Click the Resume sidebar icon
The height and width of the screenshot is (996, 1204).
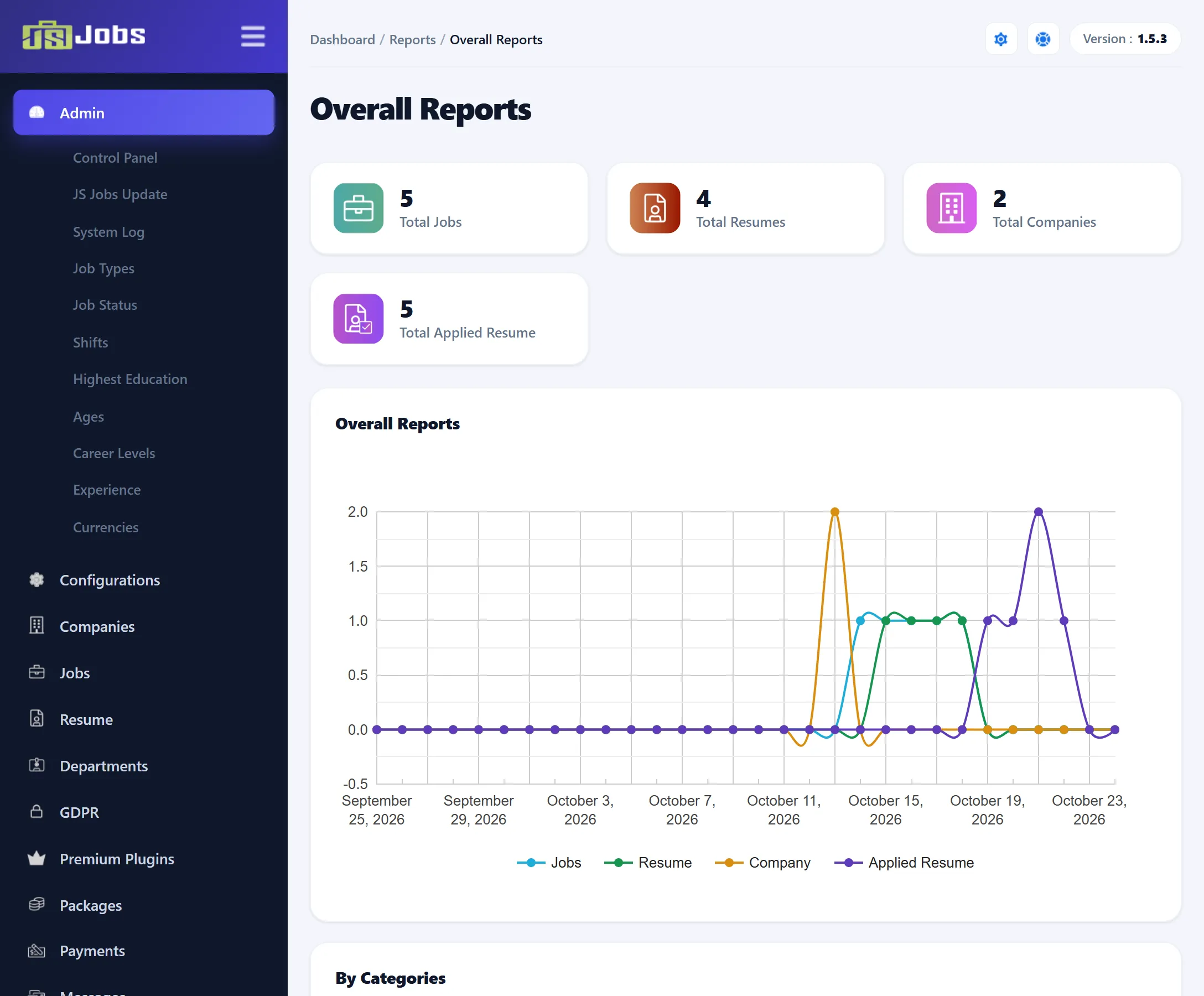(x=37, y=718)
